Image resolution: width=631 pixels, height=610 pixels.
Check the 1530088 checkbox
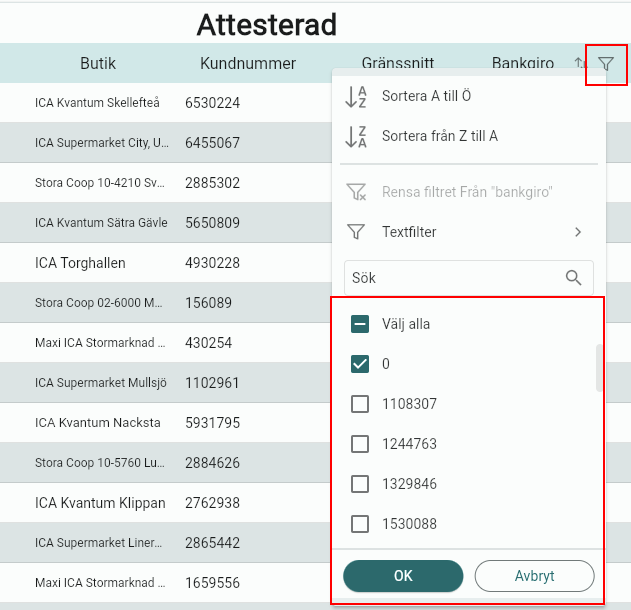tap(360, 524)
